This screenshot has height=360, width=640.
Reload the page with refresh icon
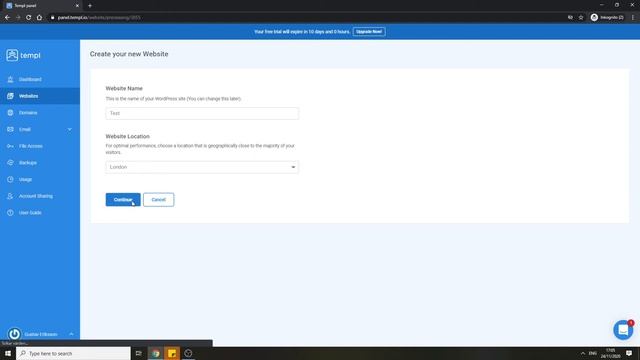point(29,18)
